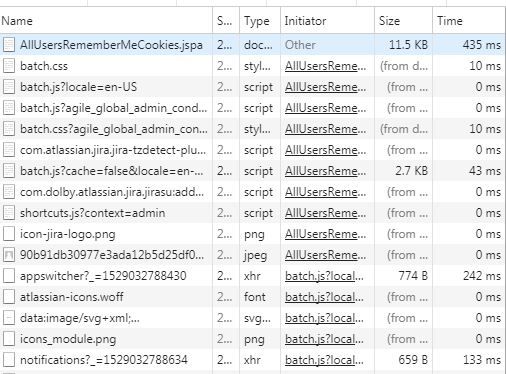Open the initiator link for shortcuts.js?context=admin
This screenshot has width=506, height=374.
[x=325, y=213]
